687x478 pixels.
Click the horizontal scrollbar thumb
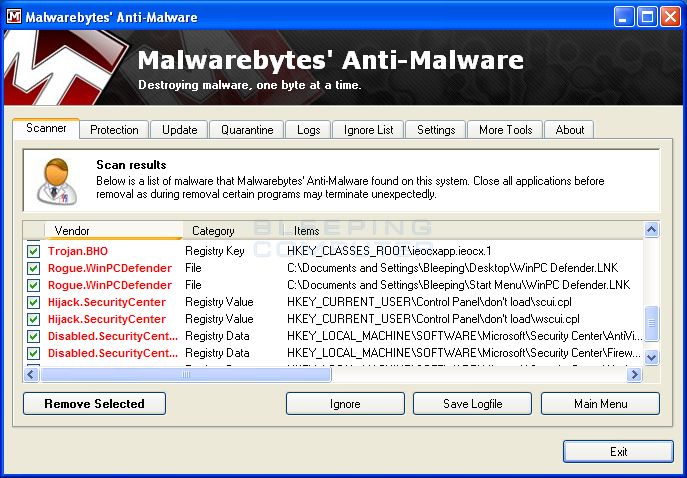coord(186,375)
